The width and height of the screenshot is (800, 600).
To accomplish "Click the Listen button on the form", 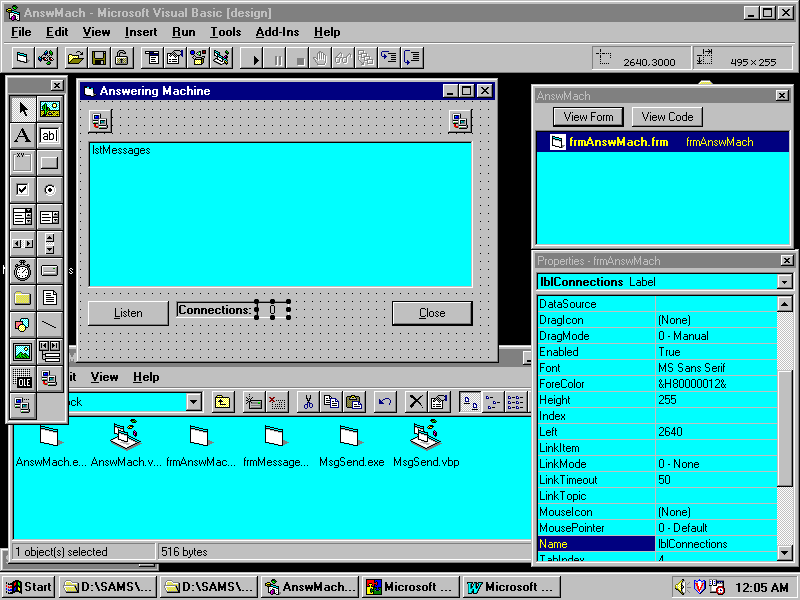I will coord(128,313).
